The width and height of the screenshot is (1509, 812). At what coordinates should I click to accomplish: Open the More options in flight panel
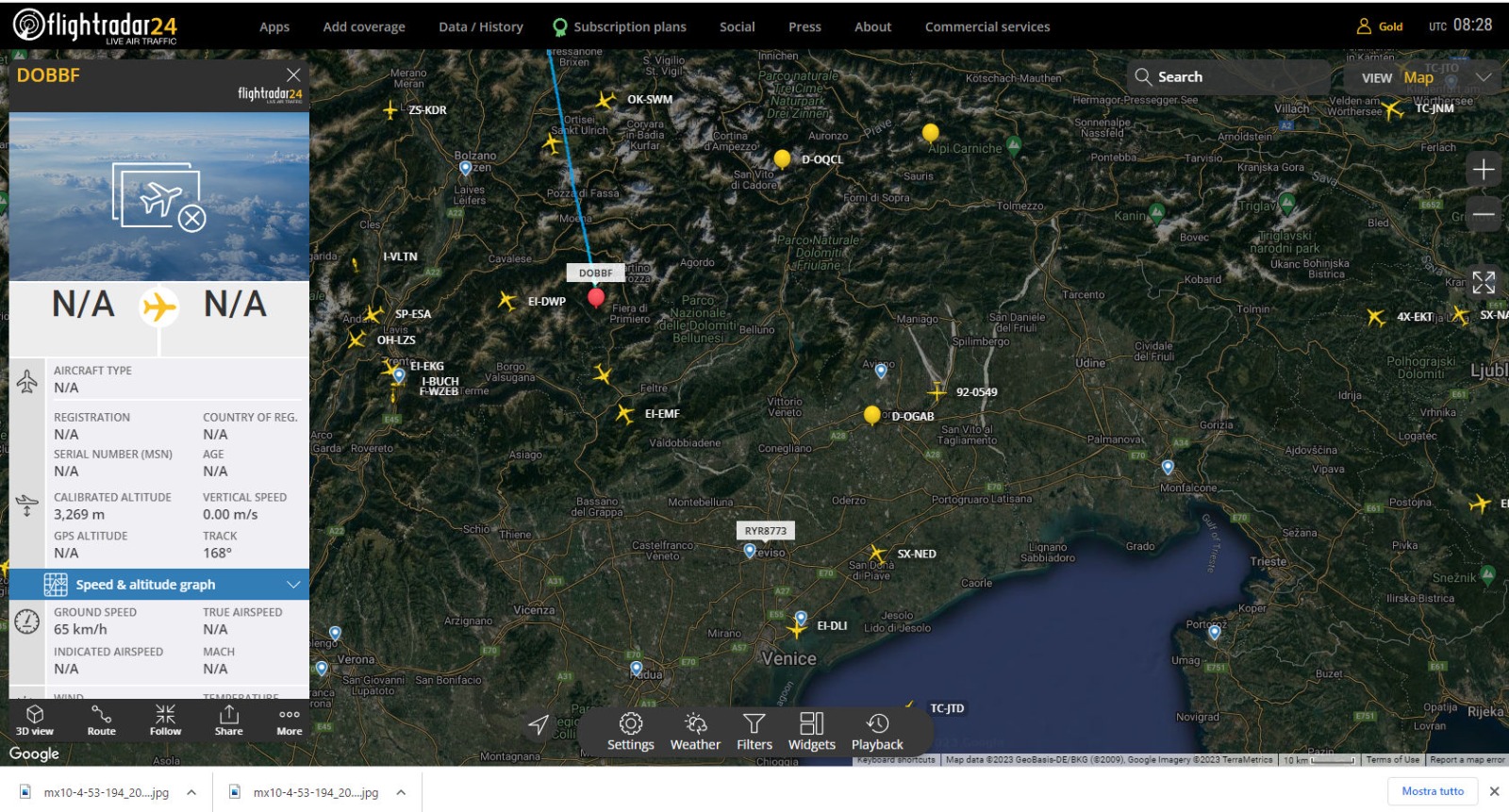[290, 720]
